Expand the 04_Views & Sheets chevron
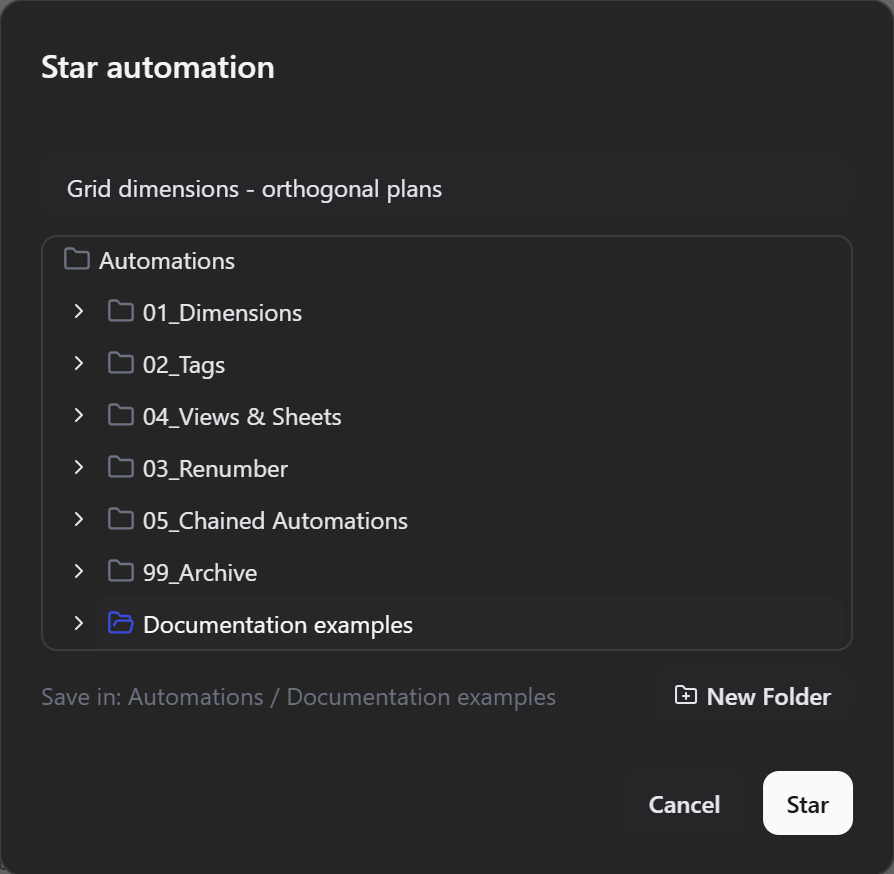The image size is (894, 874). [79, 415]
